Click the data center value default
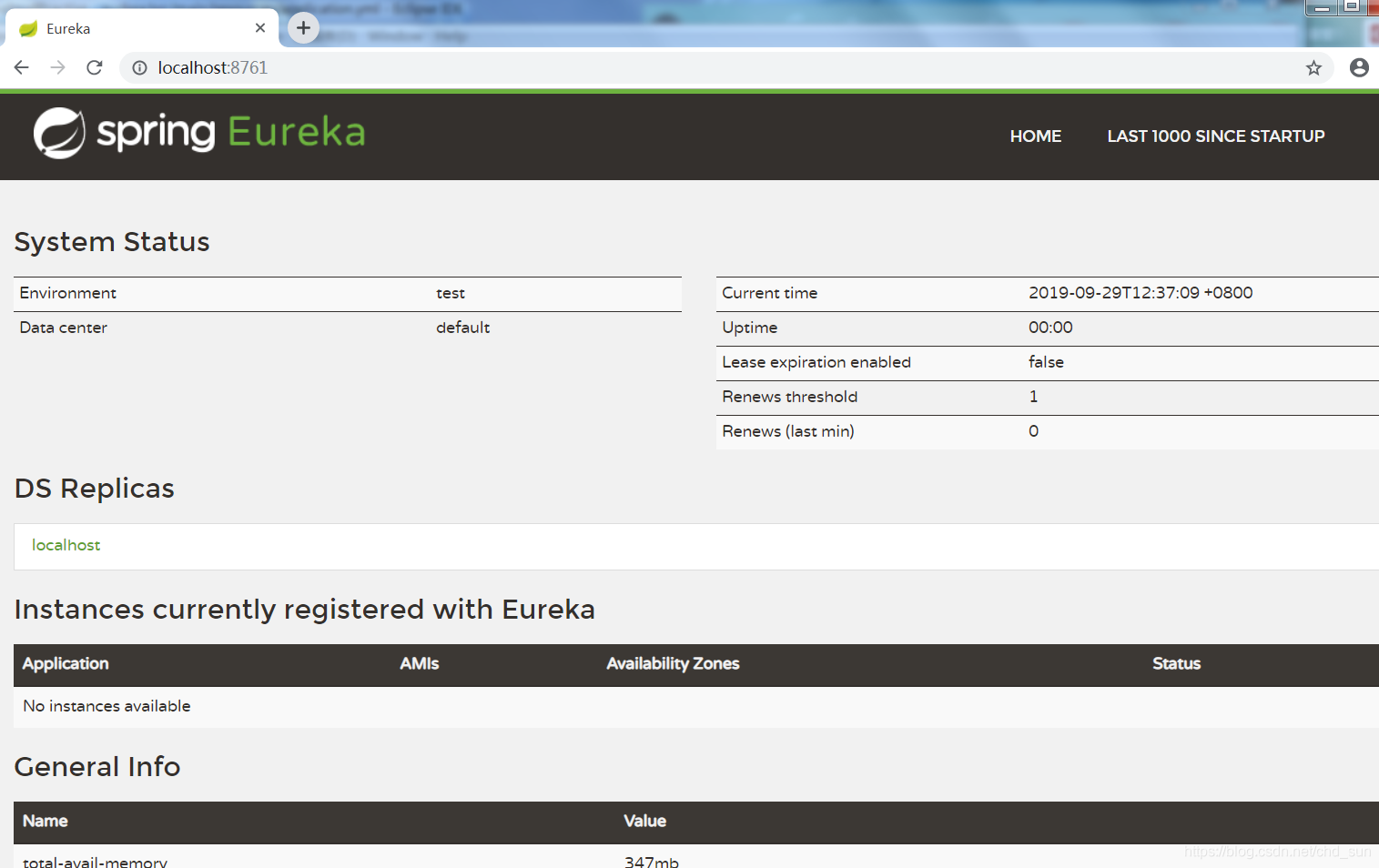The image size is (1379, 868). [463, 328]
